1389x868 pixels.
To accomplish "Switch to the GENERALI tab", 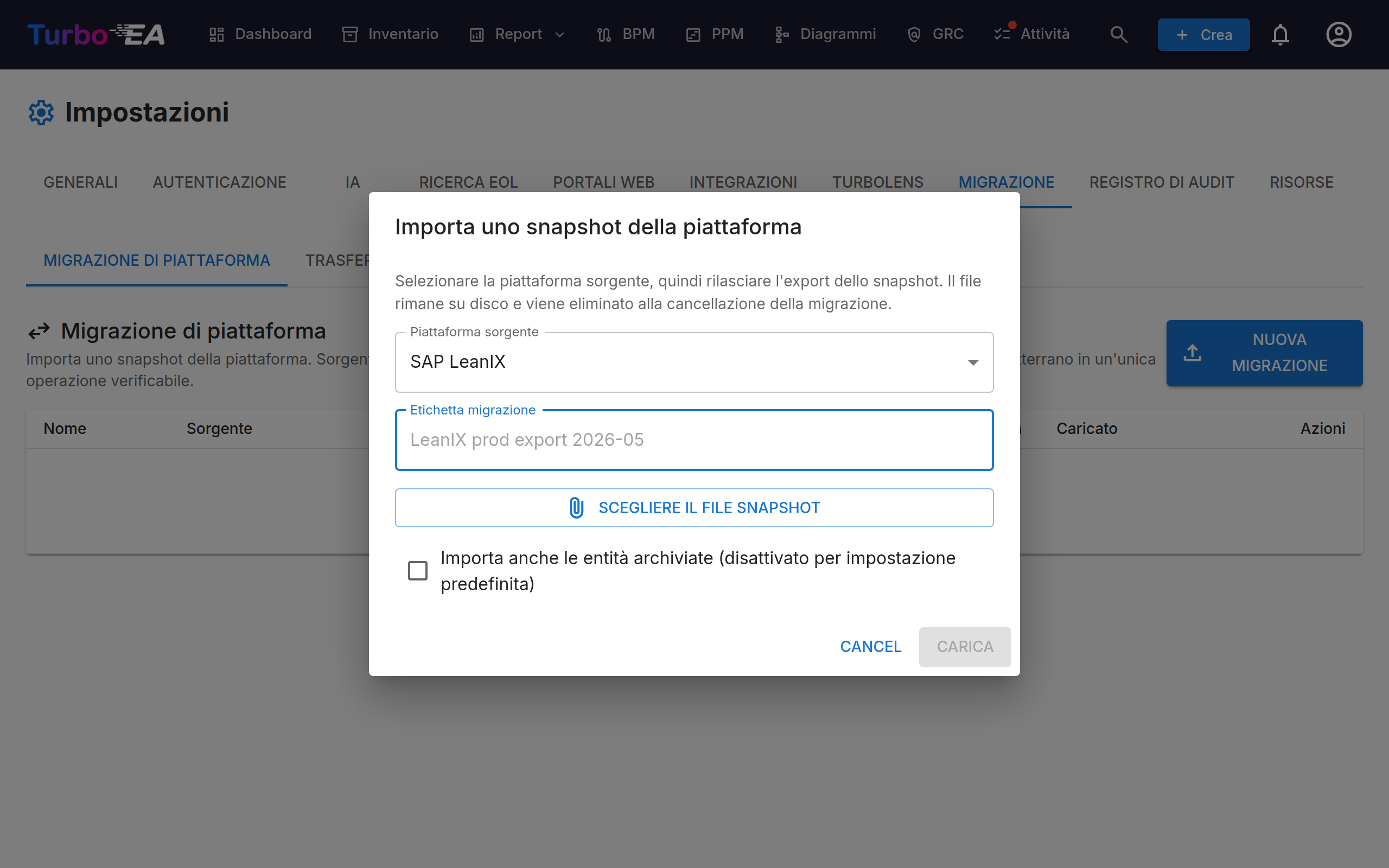I will pyautogui.click(x=80, y=183).
